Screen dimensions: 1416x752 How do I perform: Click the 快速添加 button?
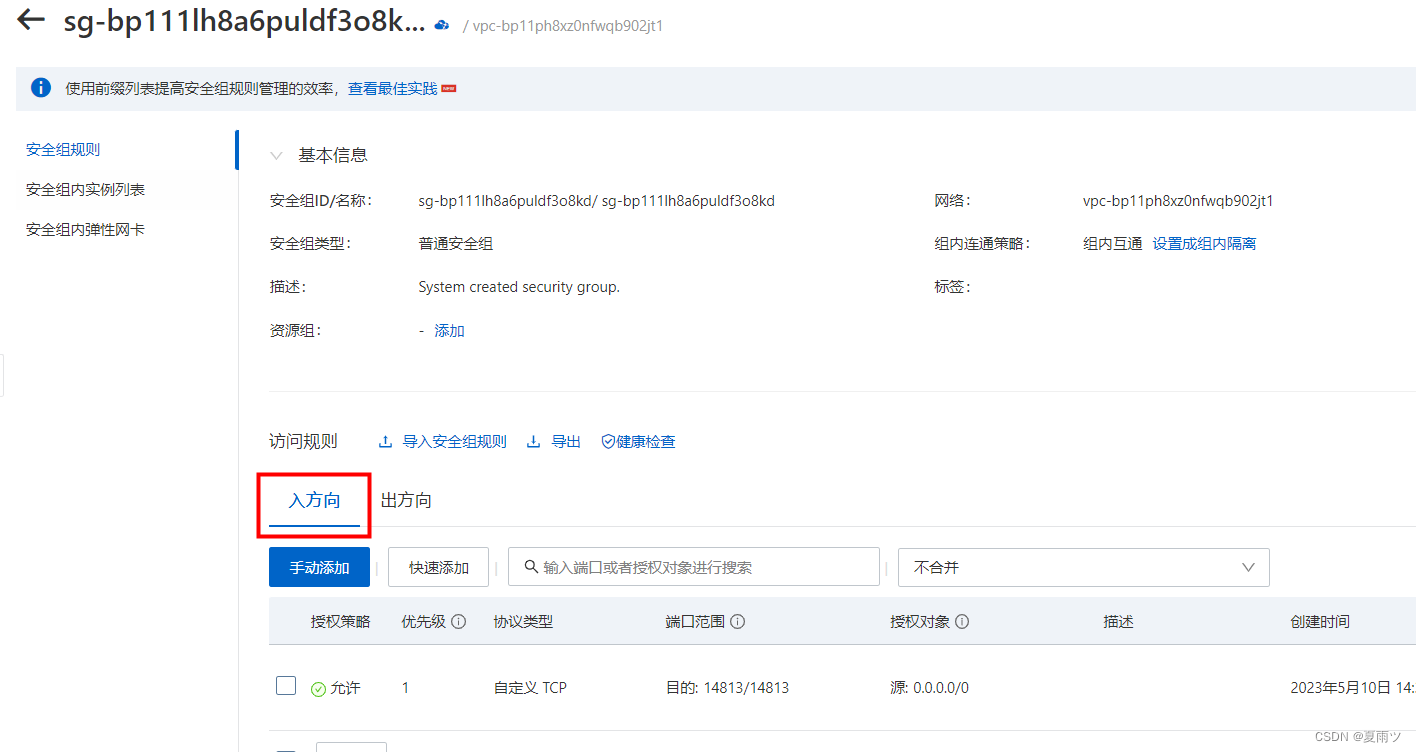439,567
